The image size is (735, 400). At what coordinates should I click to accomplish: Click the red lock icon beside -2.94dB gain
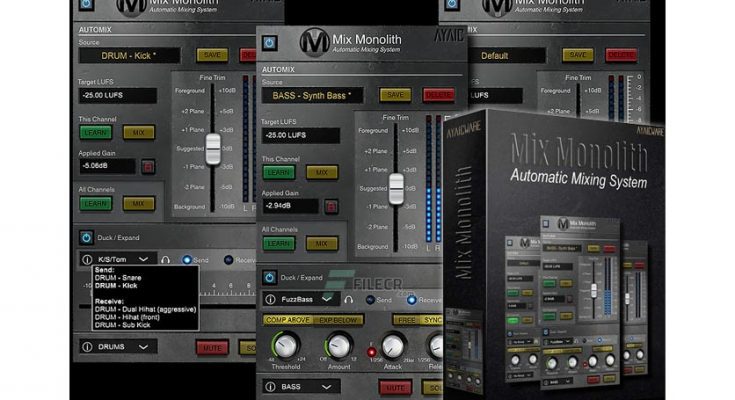point(330,207)
